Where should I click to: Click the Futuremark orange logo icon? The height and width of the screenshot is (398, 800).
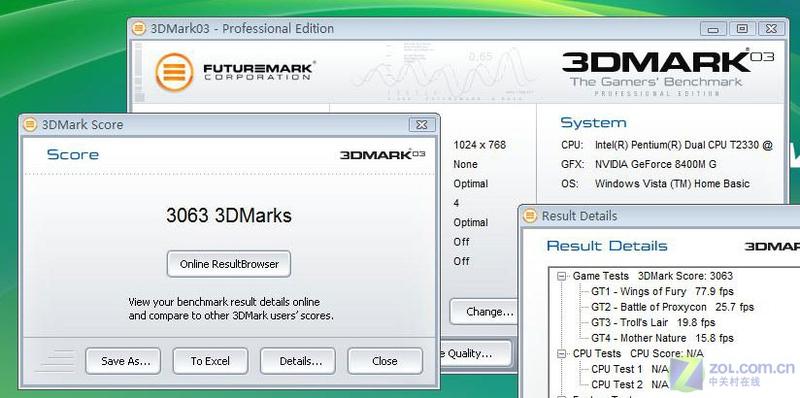174,72
